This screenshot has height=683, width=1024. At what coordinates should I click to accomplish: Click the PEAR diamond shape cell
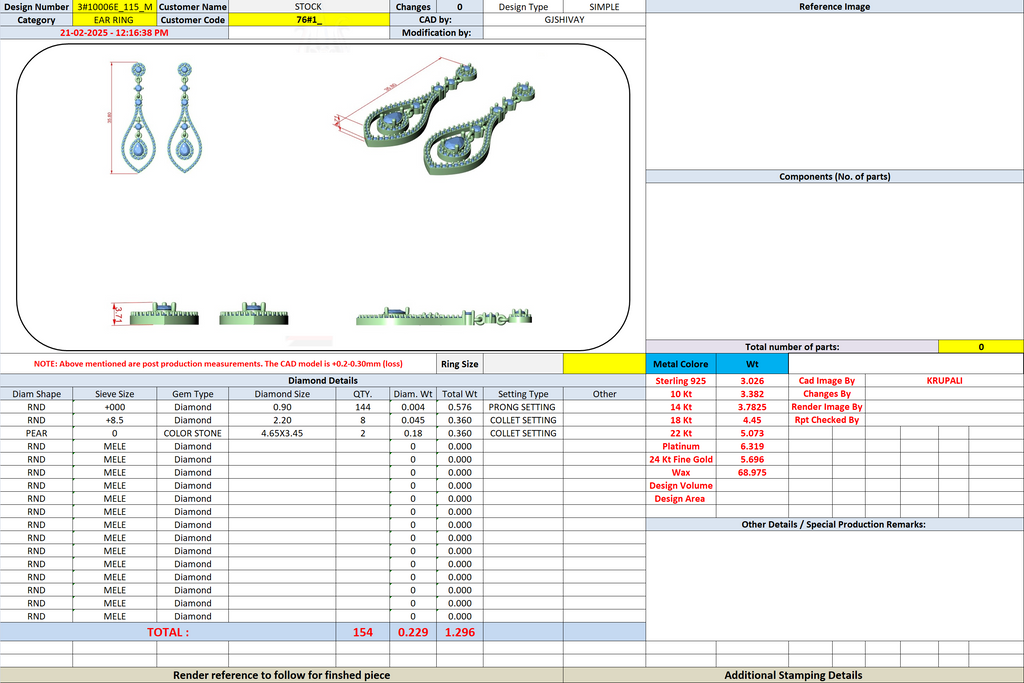pos(37,433)
